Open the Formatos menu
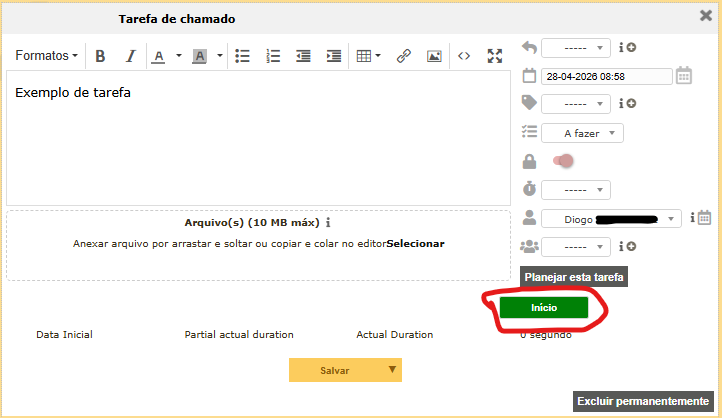 click(46, 56)
